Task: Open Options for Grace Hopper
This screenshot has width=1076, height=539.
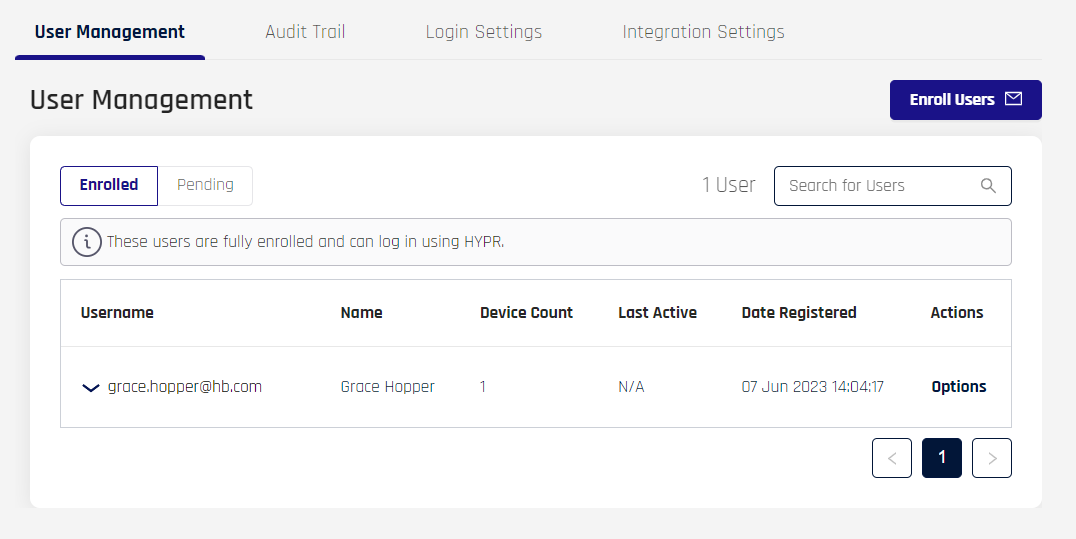Action: (959, 387)
